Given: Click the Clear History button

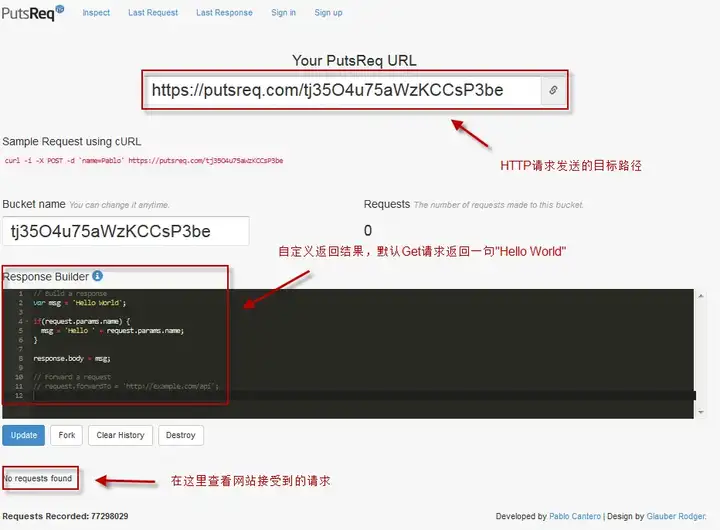Looking at the screenshot, I should (120, 435).
